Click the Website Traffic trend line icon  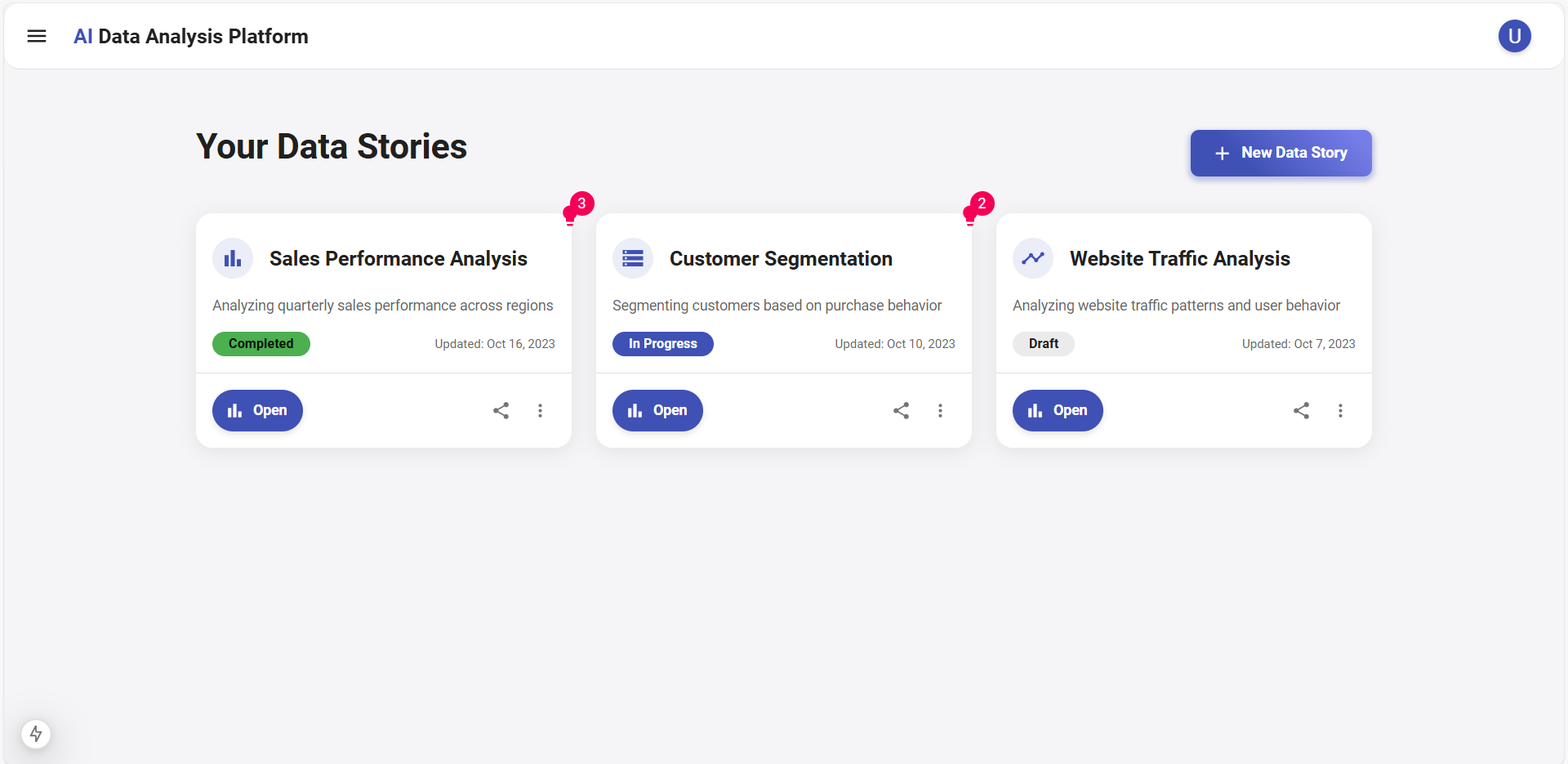(x=1033, y=259)
